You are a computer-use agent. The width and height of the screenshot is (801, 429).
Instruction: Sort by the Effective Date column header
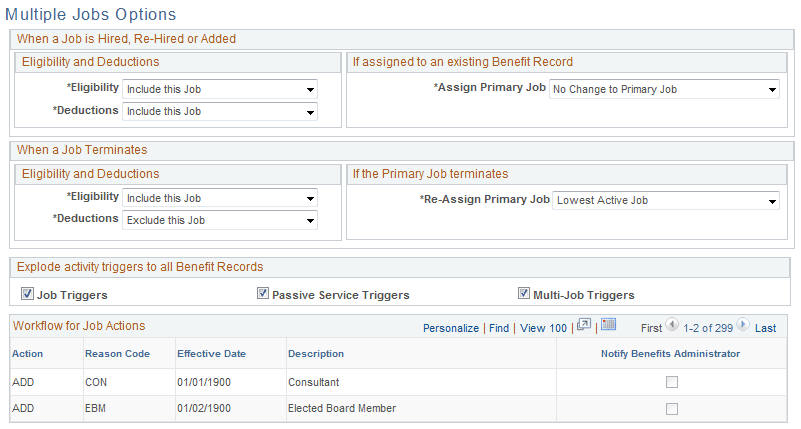[211, 353]
